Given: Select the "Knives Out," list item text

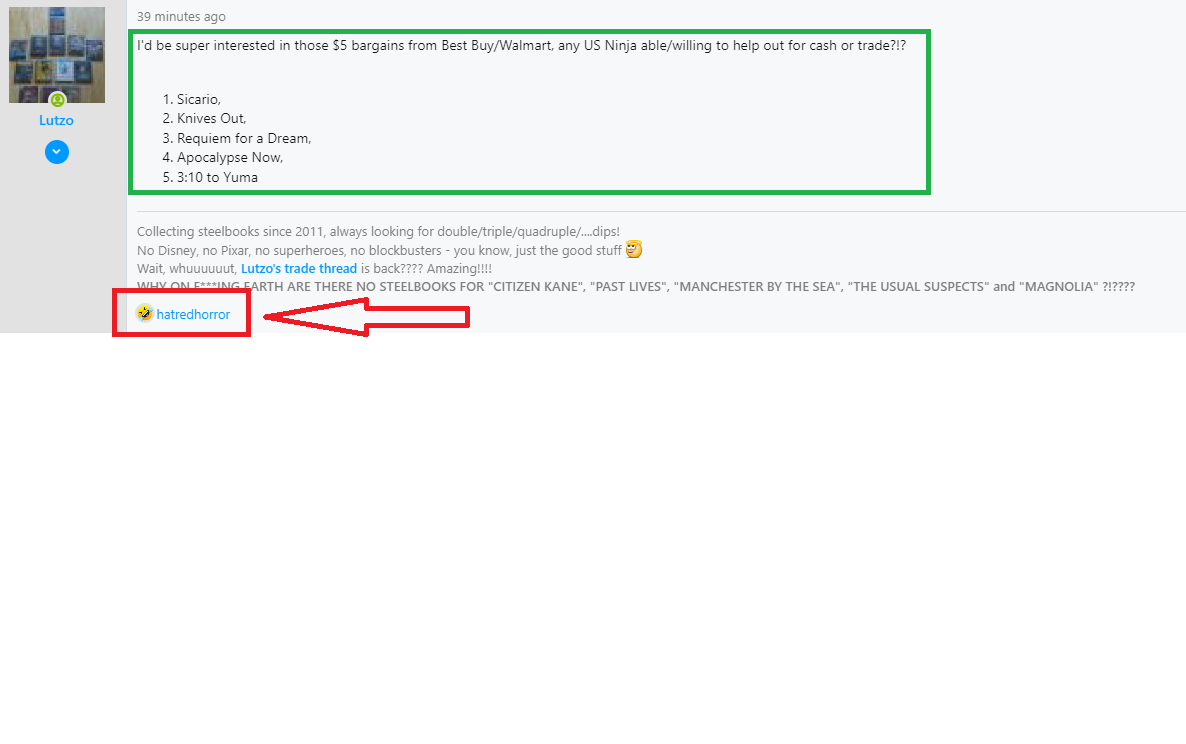Looking at the screenshot, I should coord(212,119).
